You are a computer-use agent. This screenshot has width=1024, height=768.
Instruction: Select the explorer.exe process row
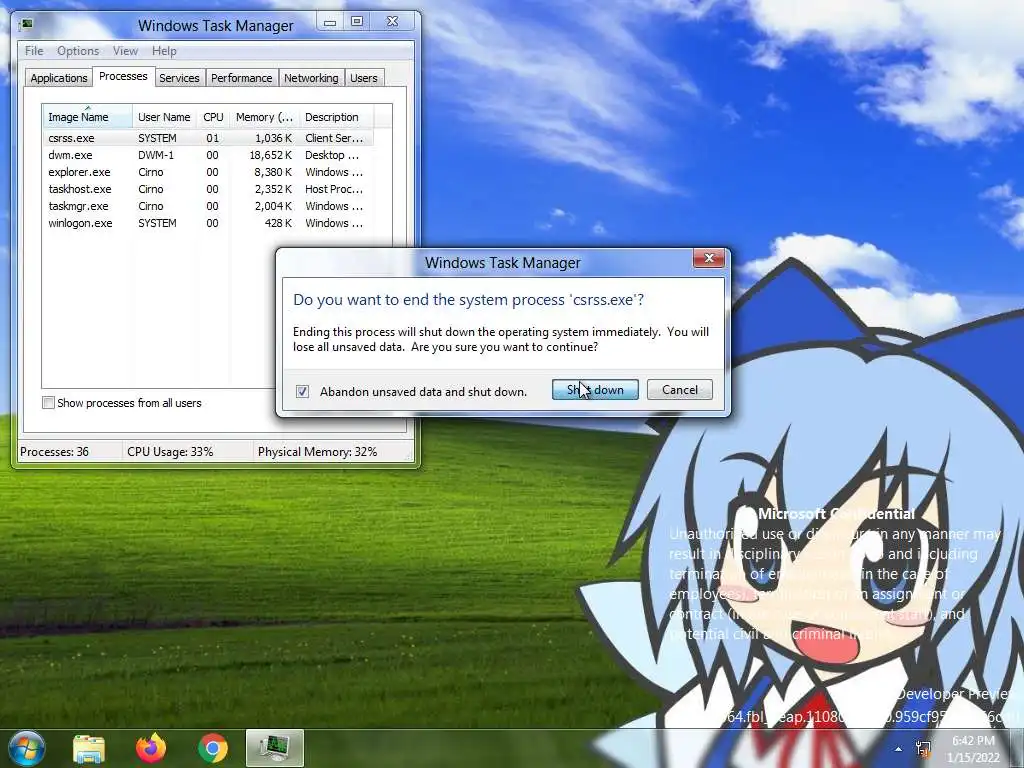point(208,172)
